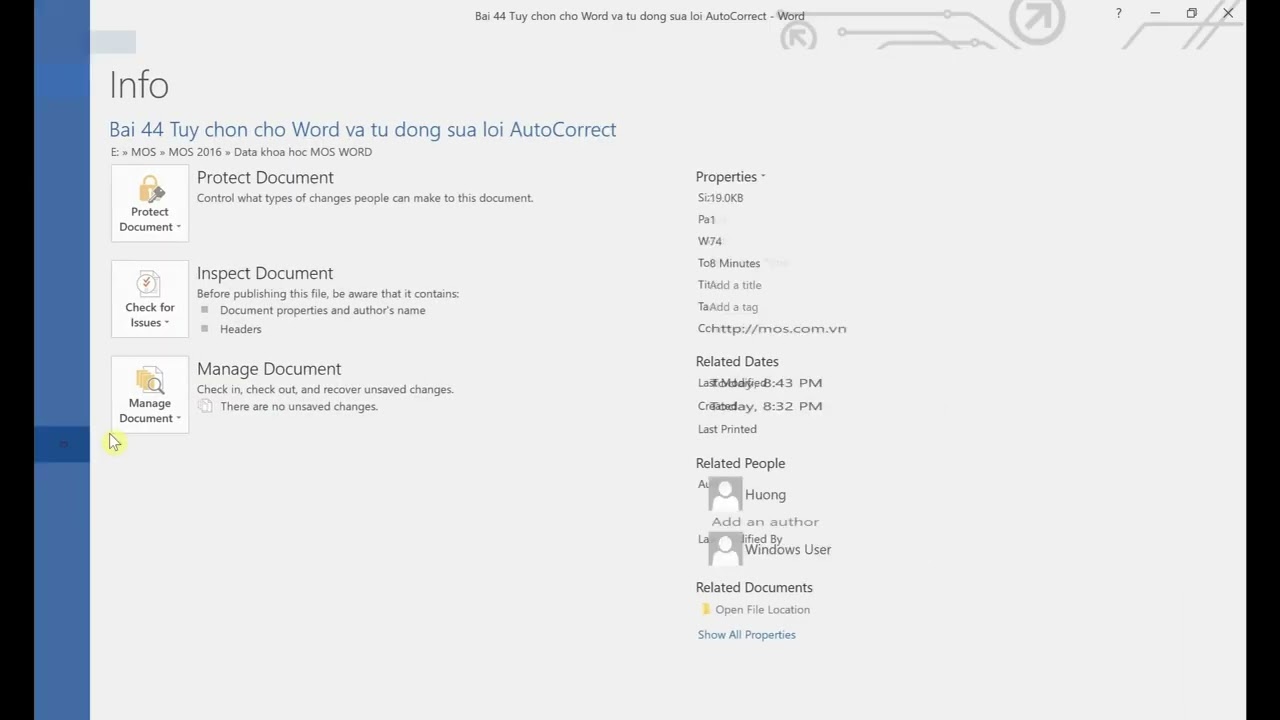Click the 8 Minutes editing time value
1280x720 pixels.
[x=735, y=263]
